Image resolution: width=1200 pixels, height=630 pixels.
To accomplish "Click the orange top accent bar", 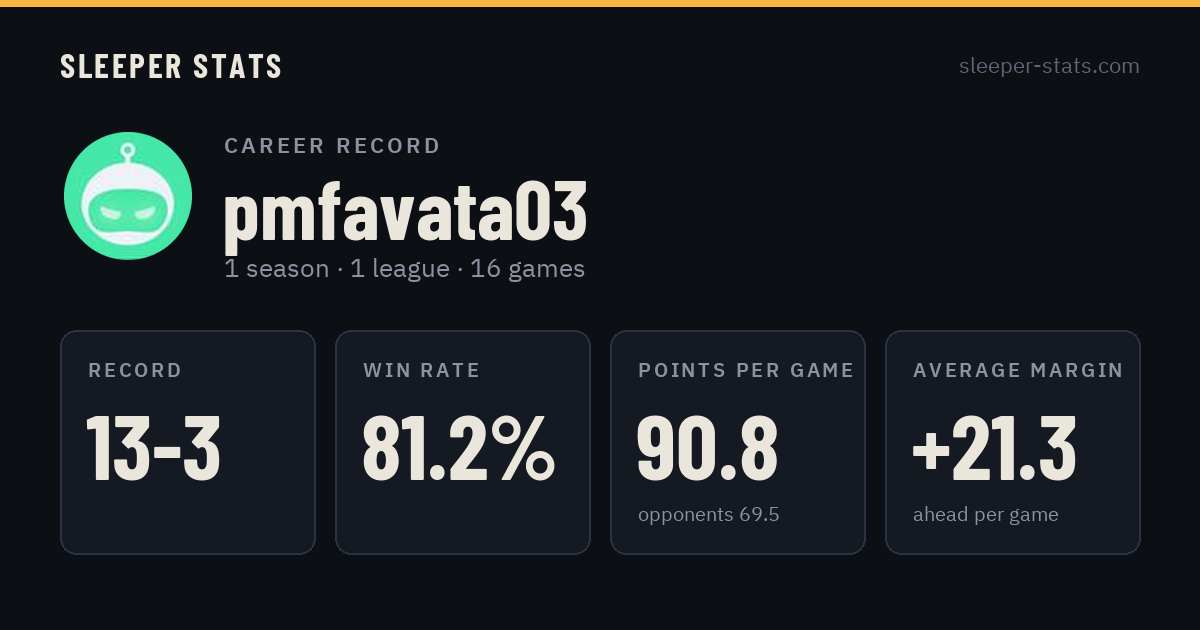I will coord(600,3).
